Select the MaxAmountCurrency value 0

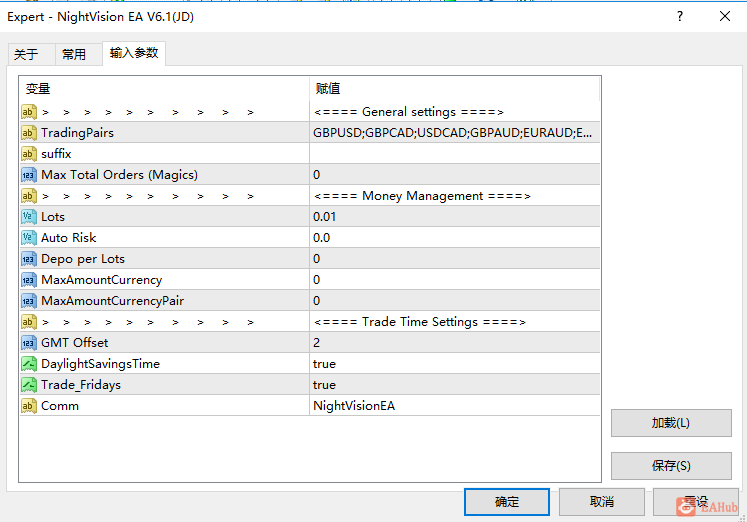[454, 280]
